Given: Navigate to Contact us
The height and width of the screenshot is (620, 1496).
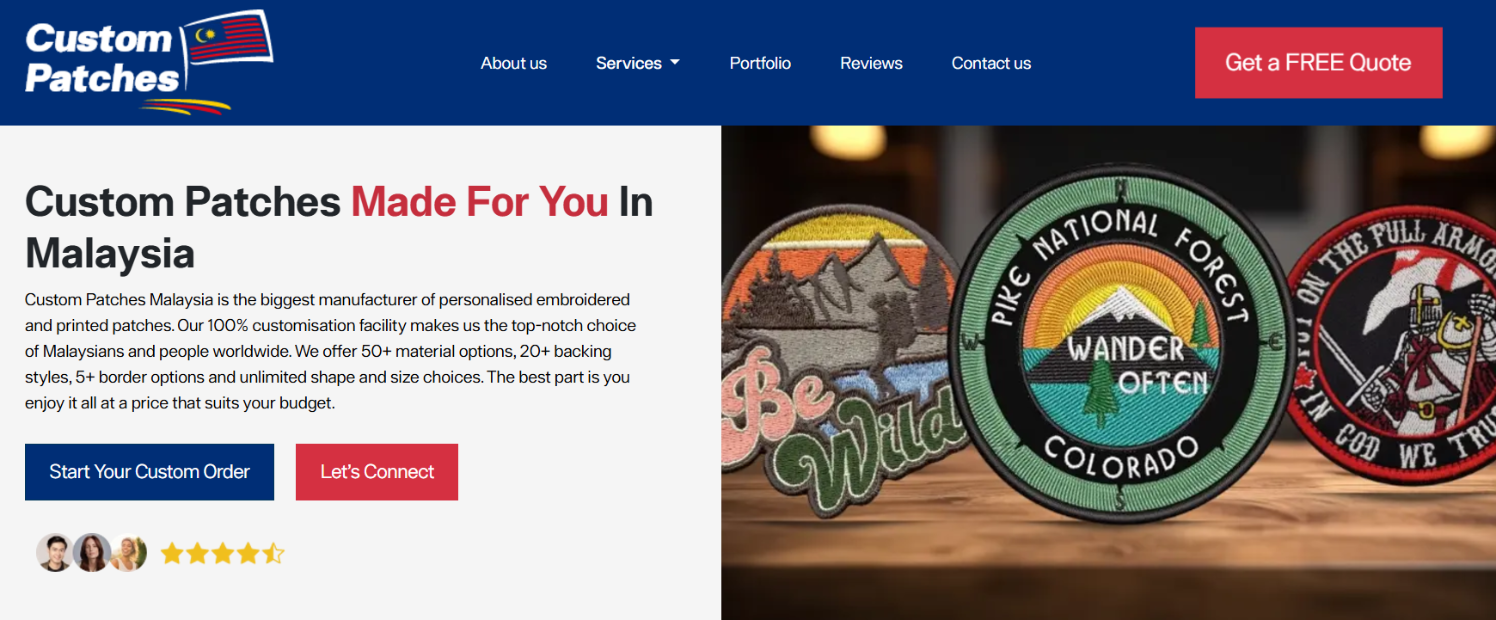Looking at the screenshot, I should [991, 63].
